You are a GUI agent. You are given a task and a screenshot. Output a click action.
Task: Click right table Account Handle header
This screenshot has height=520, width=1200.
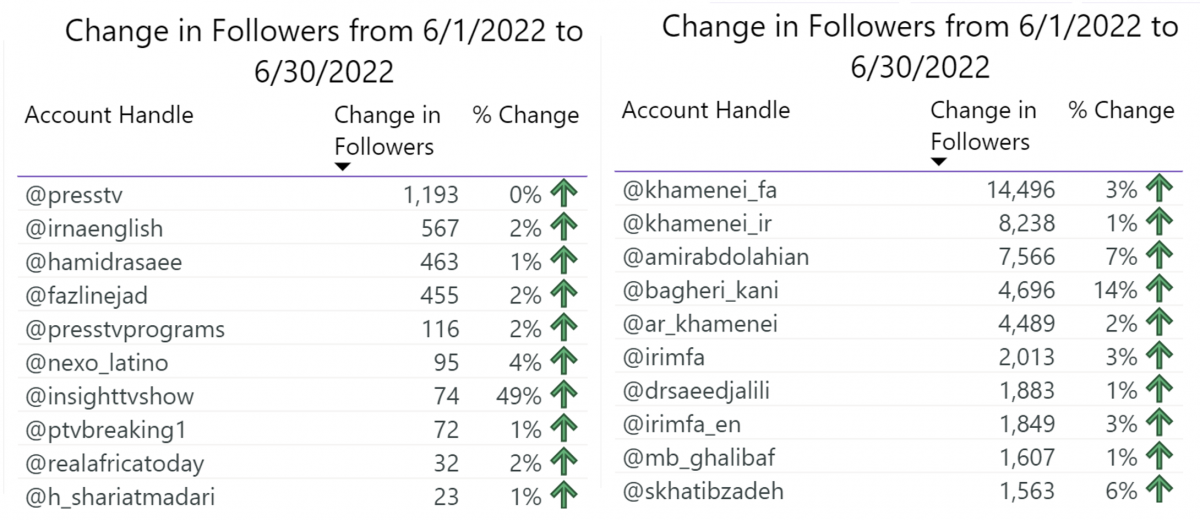coord(706,110)
